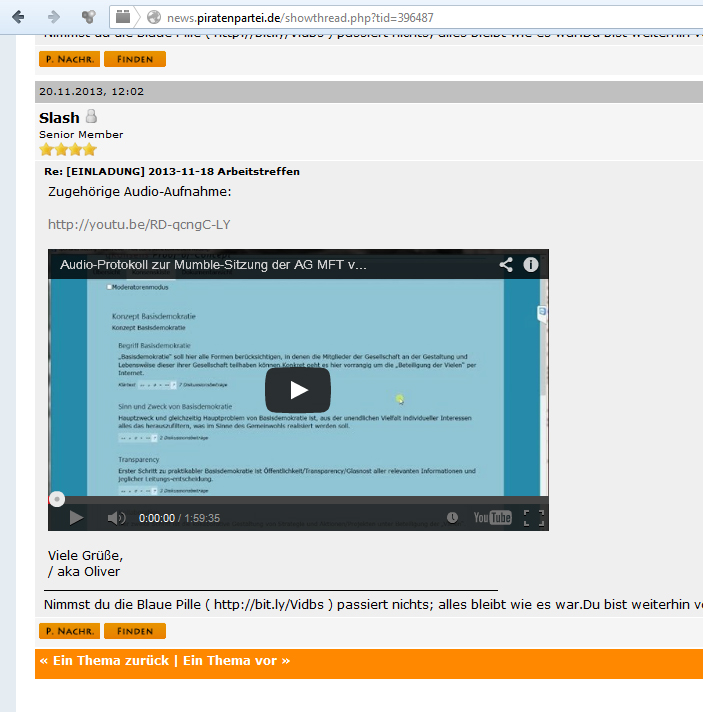Open the site identity globe icon

(153, 17)
